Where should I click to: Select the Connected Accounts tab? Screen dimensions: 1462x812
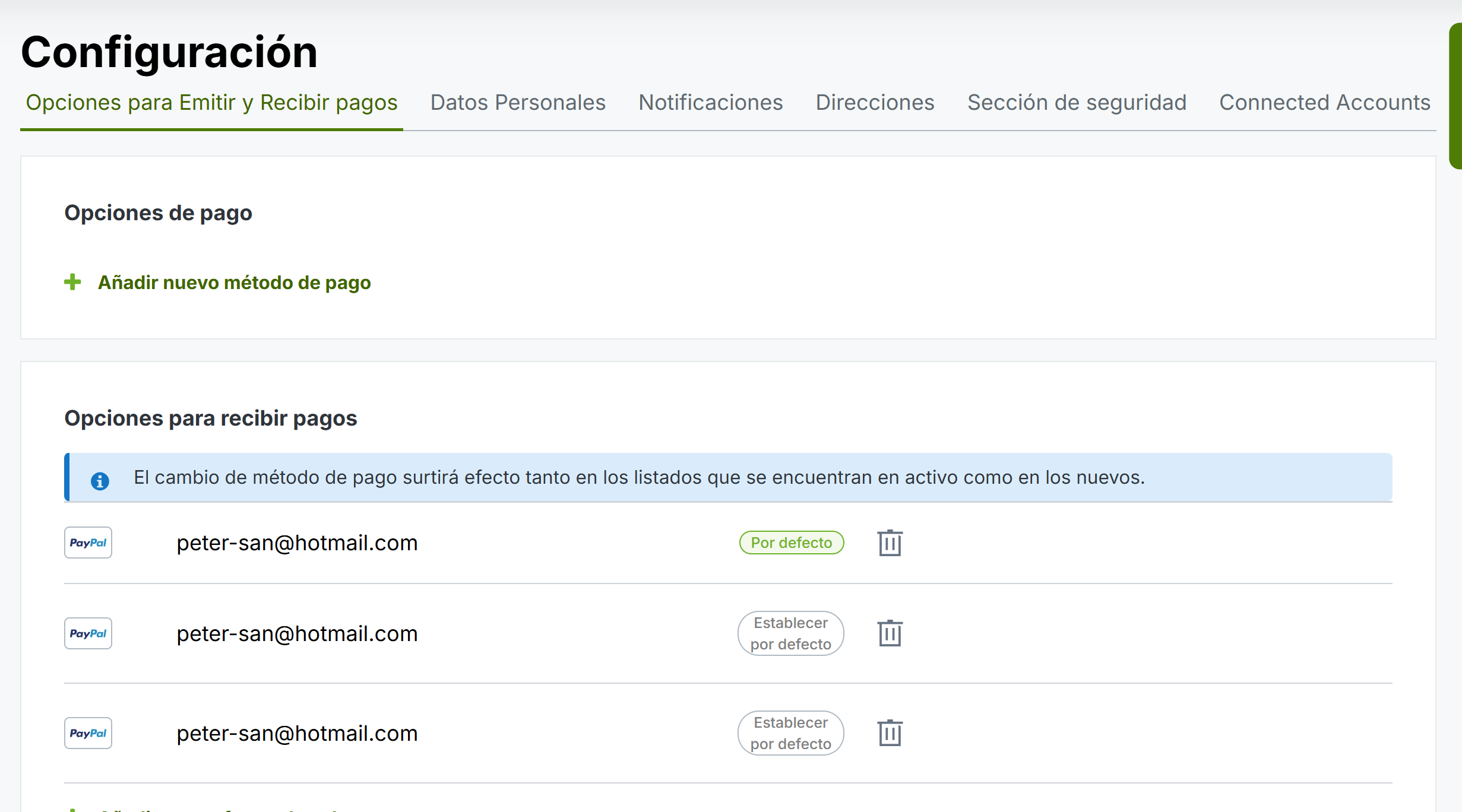click(x=1324, y=103)
